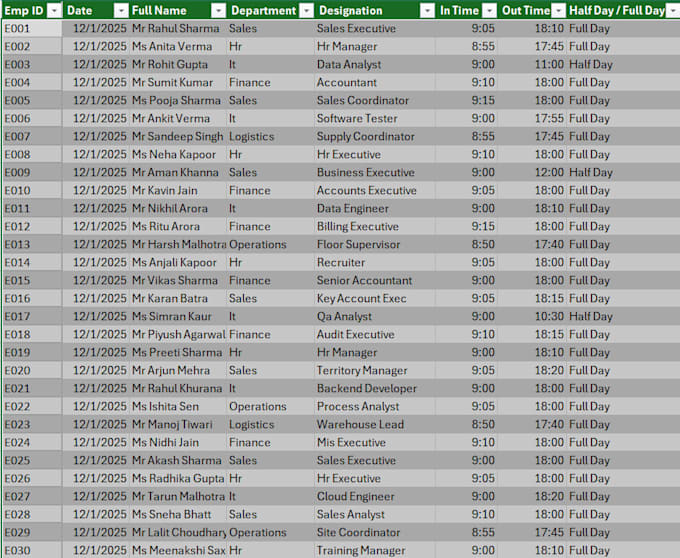Expand the Department filter dropdown
Viewport: 680px width, 558px height.
click(307, 11)
